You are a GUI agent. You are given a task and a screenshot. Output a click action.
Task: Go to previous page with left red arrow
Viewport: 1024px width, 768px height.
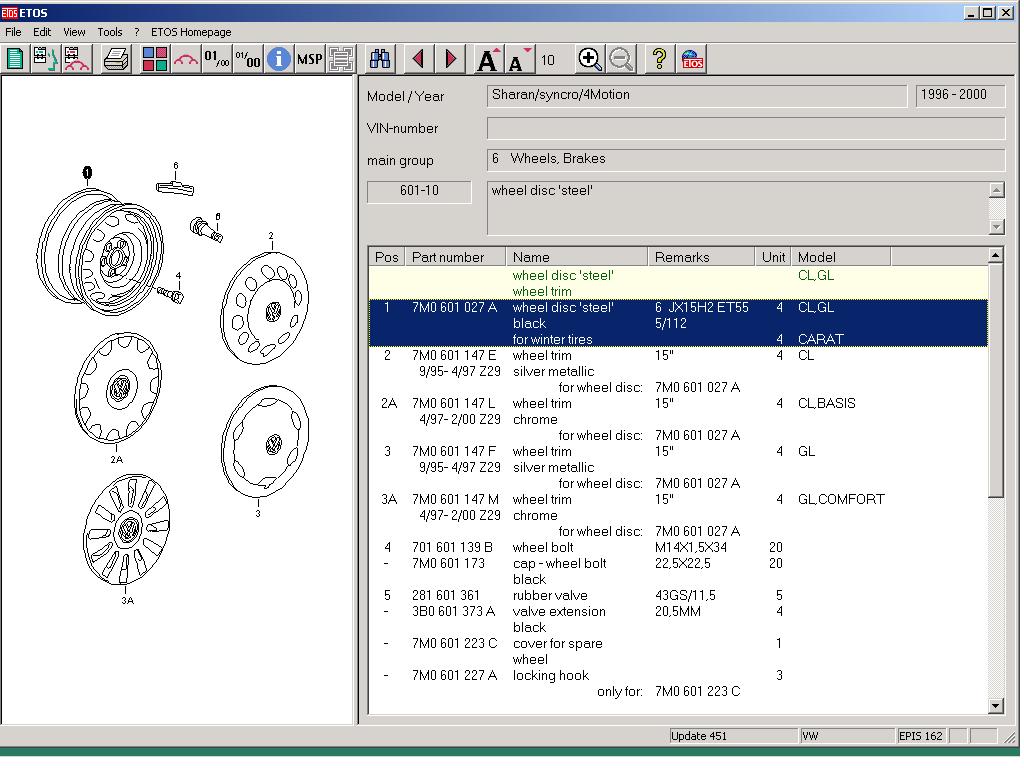point(419,59)
